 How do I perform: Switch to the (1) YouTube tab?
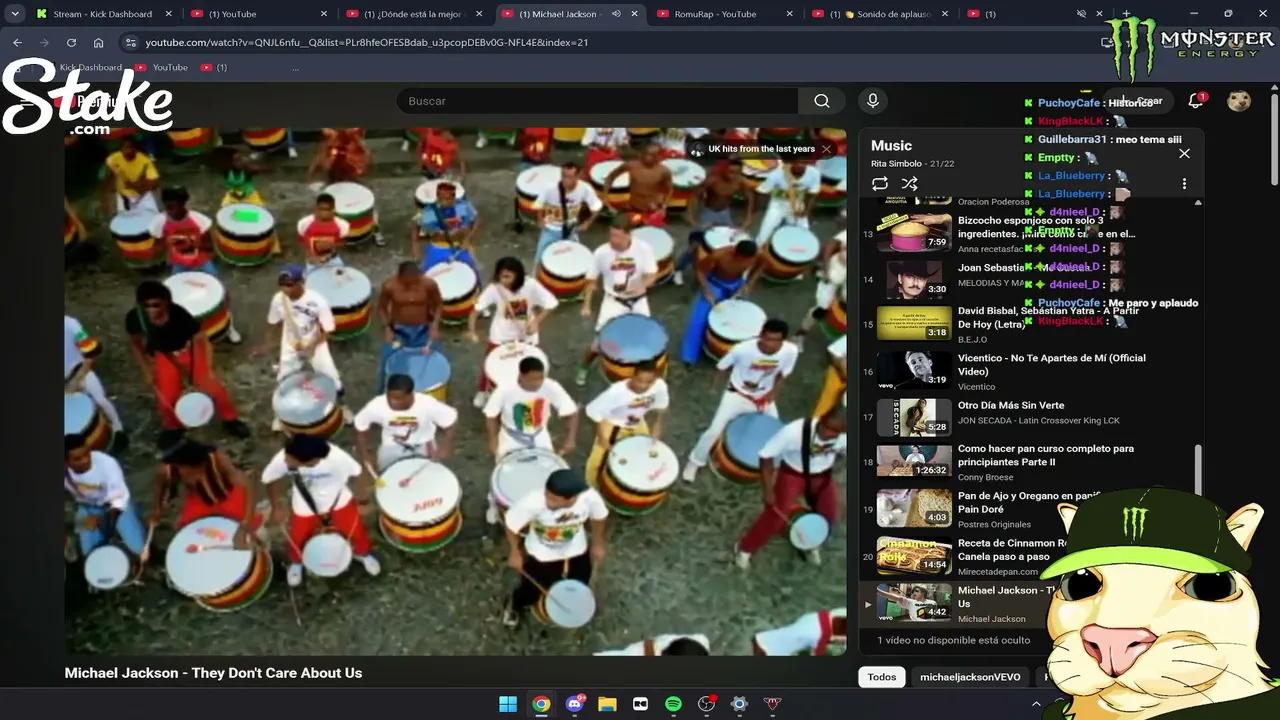pyautogui.click(x=258, y=14)
